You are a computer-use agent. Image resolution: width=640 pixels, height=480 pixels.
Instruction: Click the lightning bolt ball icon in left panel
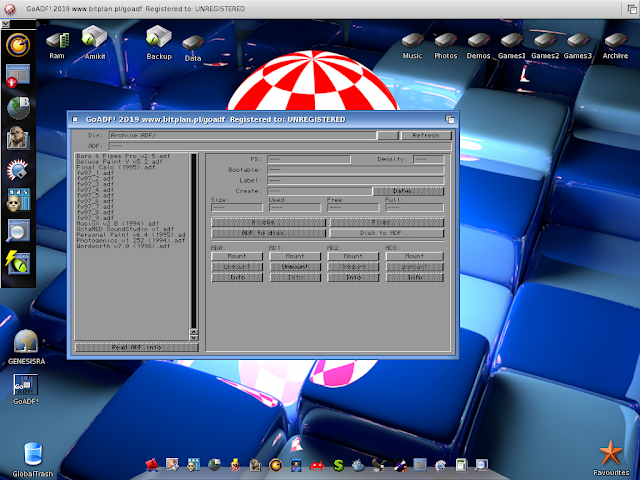(x=18, y=262)
